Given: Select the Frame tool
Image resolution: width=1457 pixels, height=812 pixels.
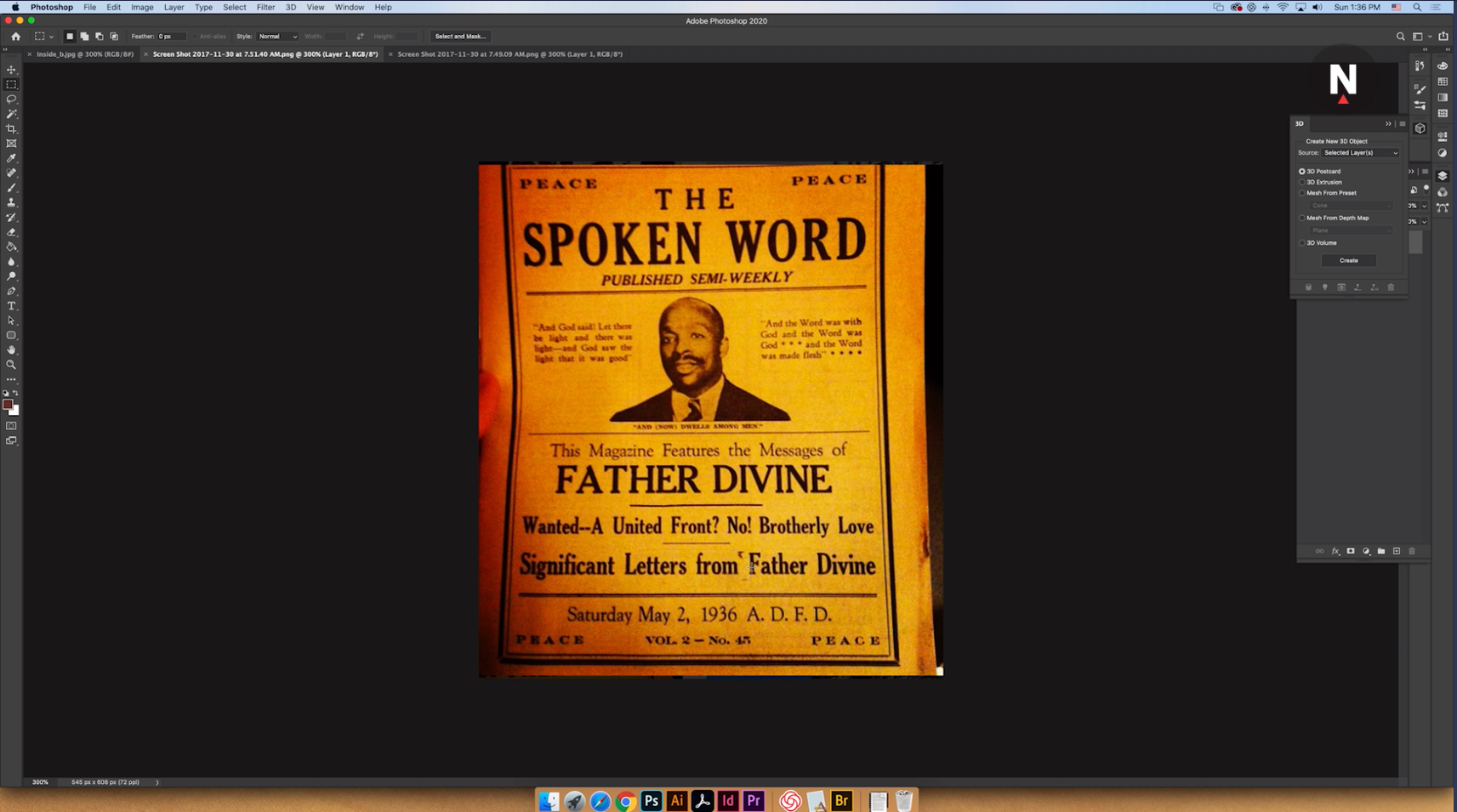Looking at the screenshot, I should 11,144.
